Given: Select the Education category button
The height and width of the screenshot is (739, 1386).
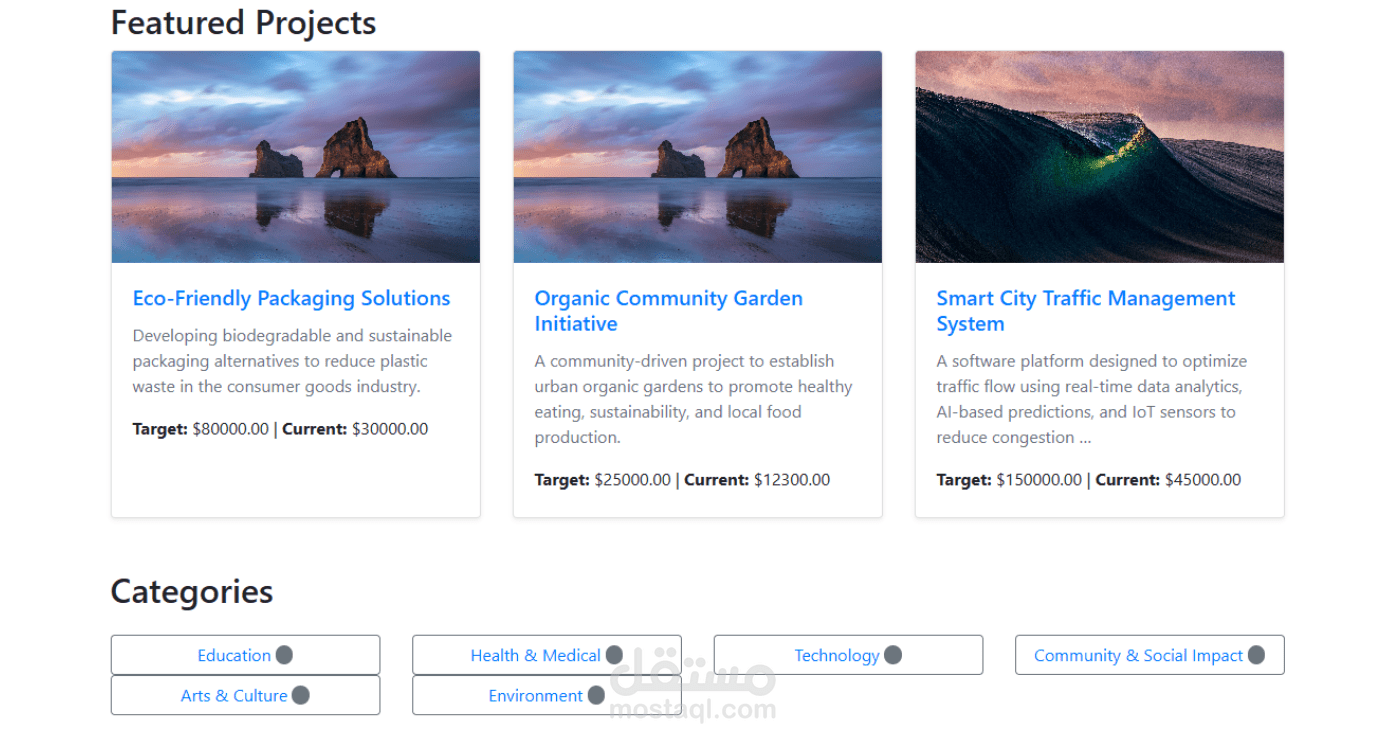Looking at the screenshot, I should tap(245, 655).
